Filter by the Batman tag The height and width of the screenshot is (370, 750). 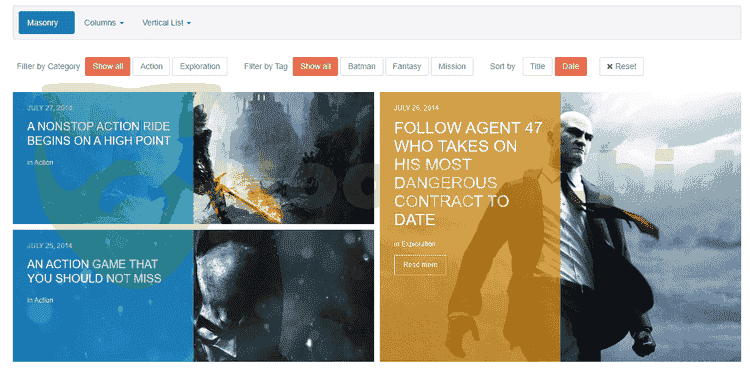point(362,66)
